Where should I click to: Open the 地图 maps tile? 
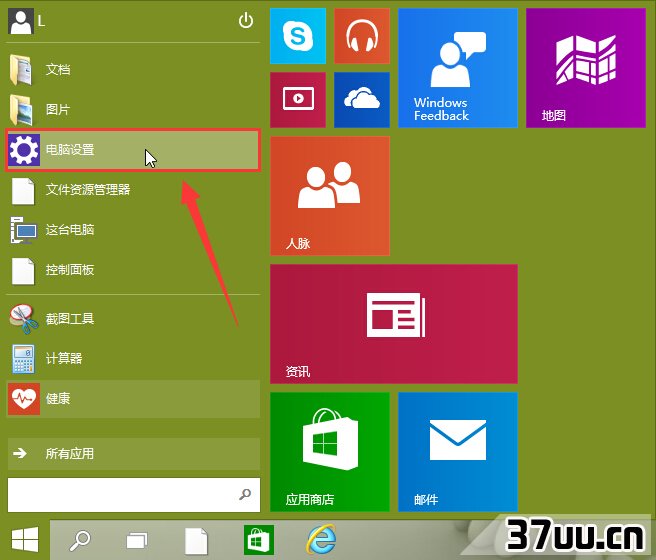tap(586, 68)
